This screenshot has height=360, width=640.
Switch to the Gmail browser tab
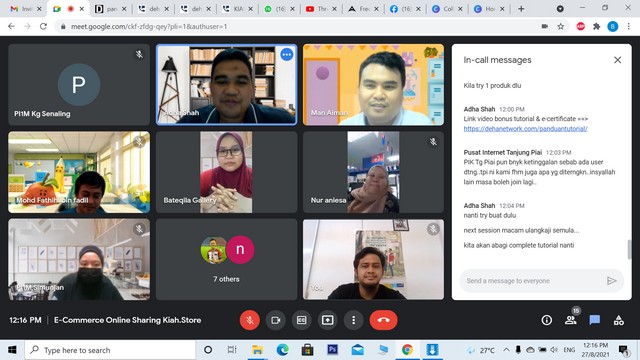[25, 9]
